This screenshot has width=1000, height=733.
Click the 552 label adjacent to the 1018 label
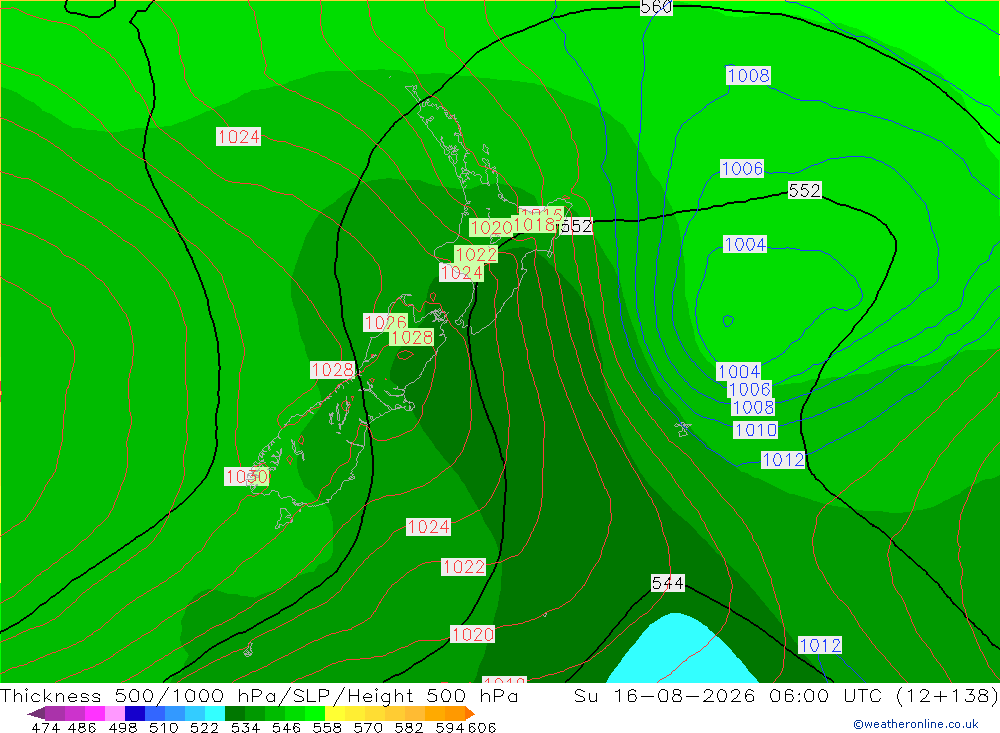[576, 226]
